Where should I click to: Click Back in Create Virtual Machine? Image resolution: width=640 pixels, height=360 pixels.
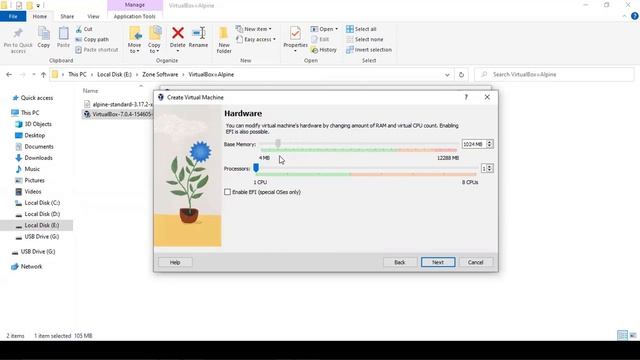400,262
